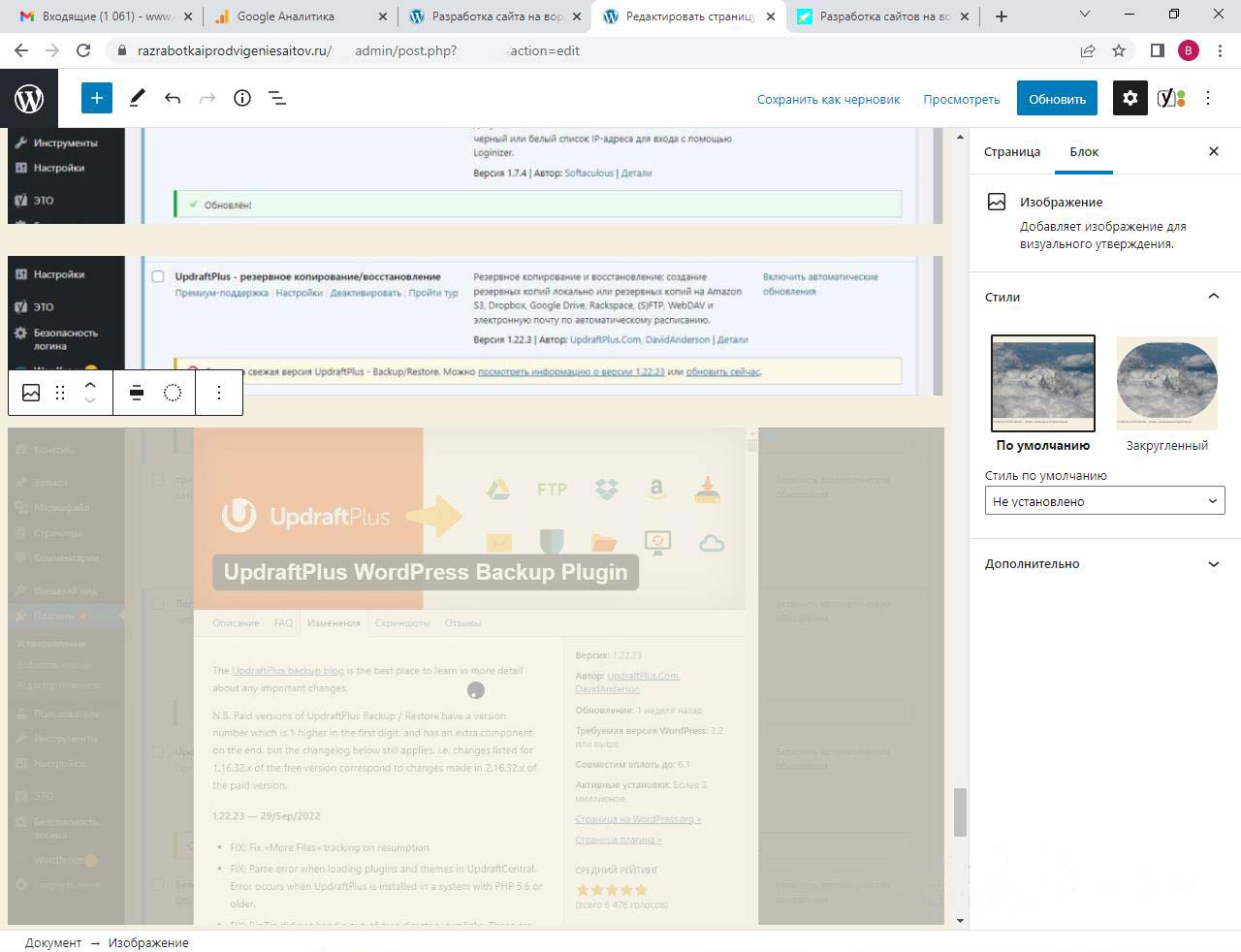
Task: Apply the circular crop icon in block toolbar
Action: 173,393
